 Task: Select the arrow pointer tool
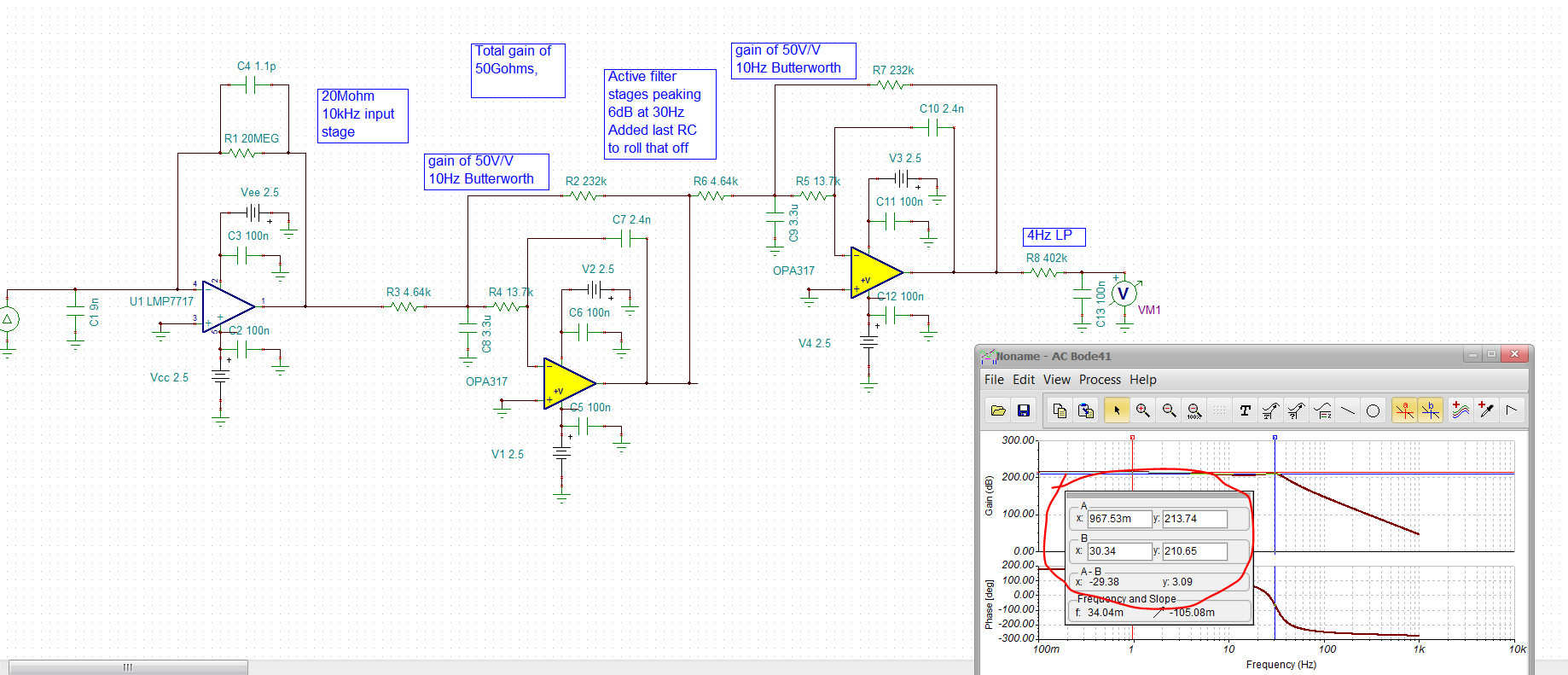point(1116,410)
